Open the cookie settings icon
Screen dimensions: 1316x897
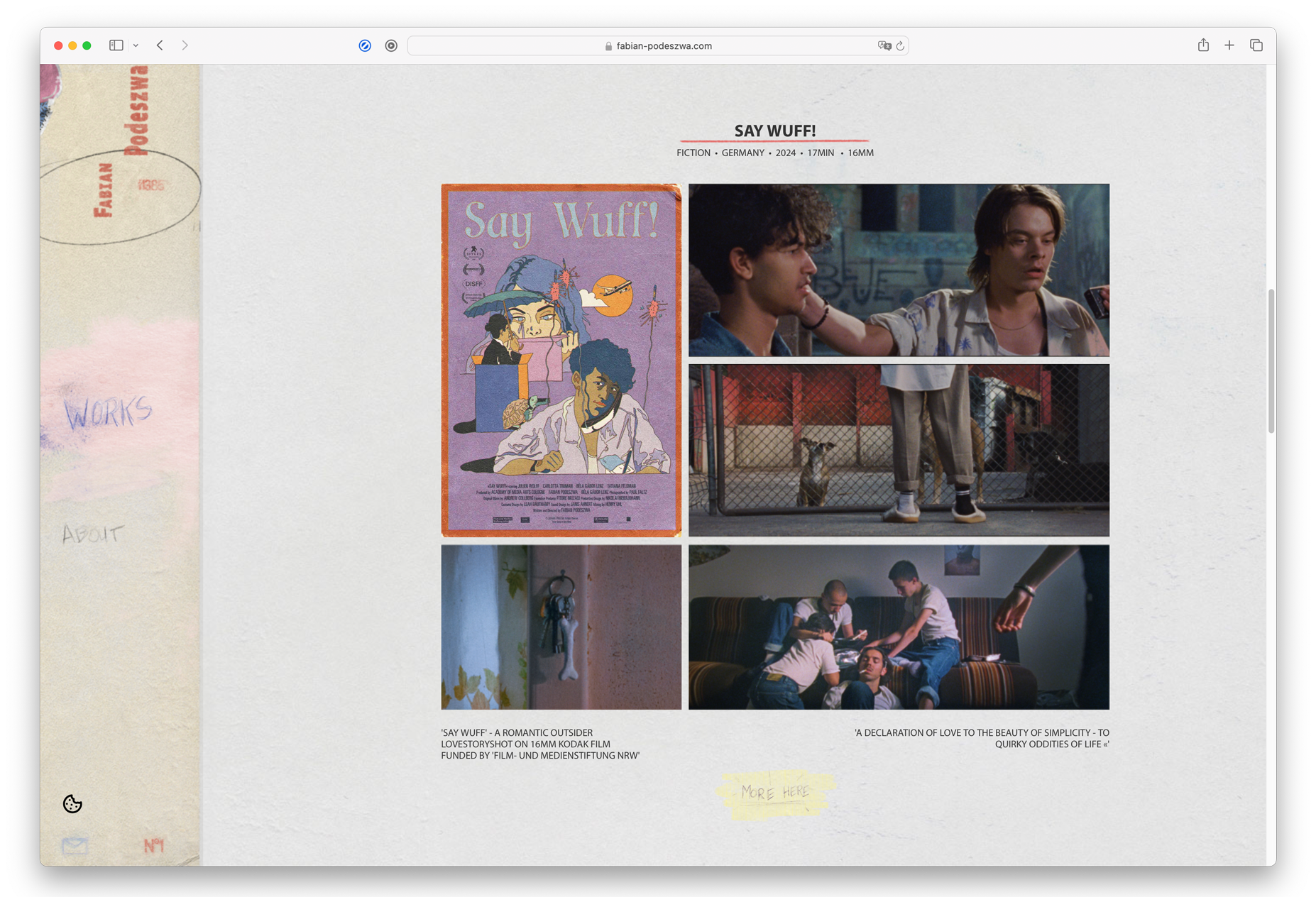point(72,803)
